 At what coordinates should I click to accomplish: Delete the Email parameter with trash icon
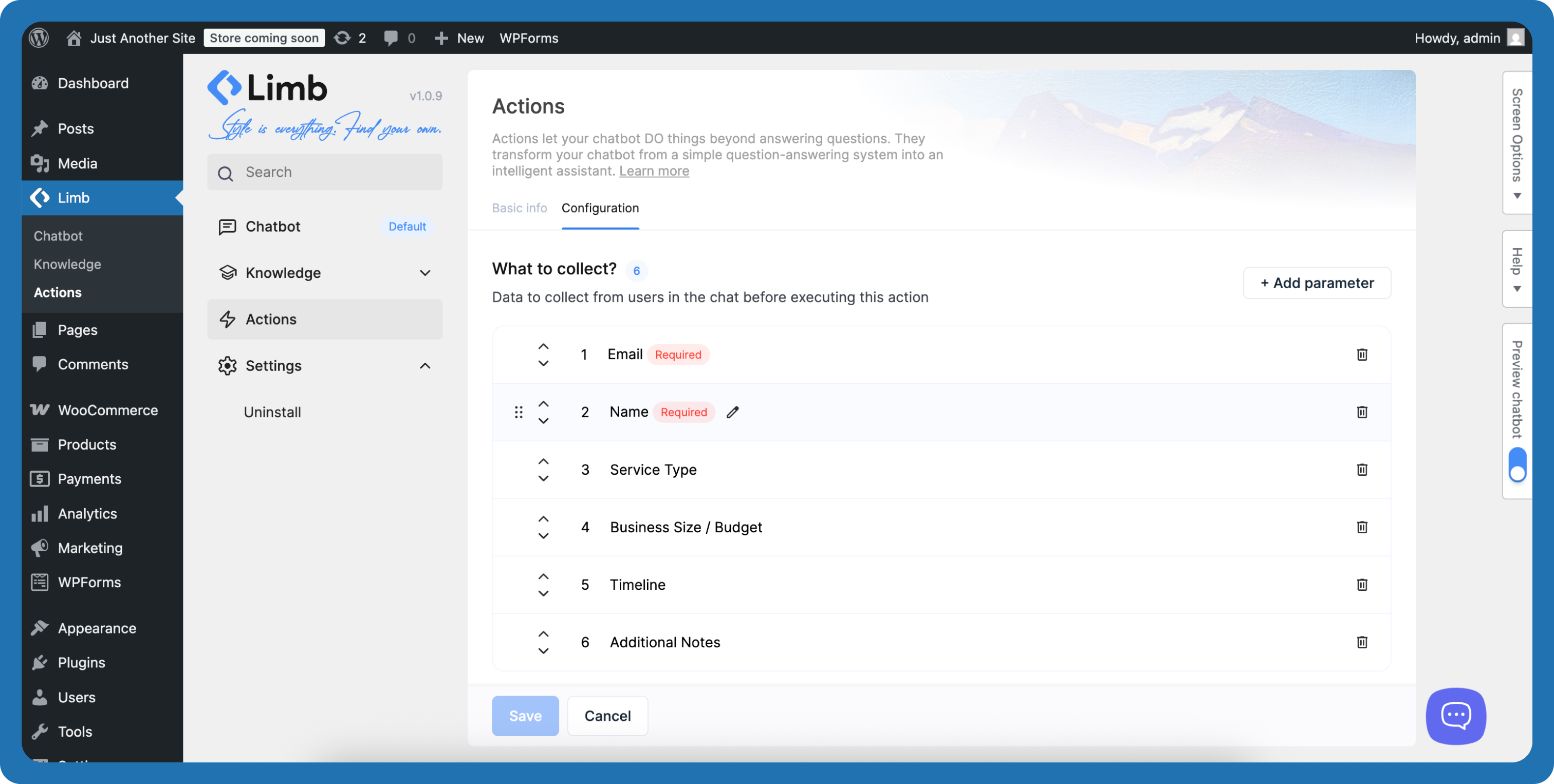1362,354
